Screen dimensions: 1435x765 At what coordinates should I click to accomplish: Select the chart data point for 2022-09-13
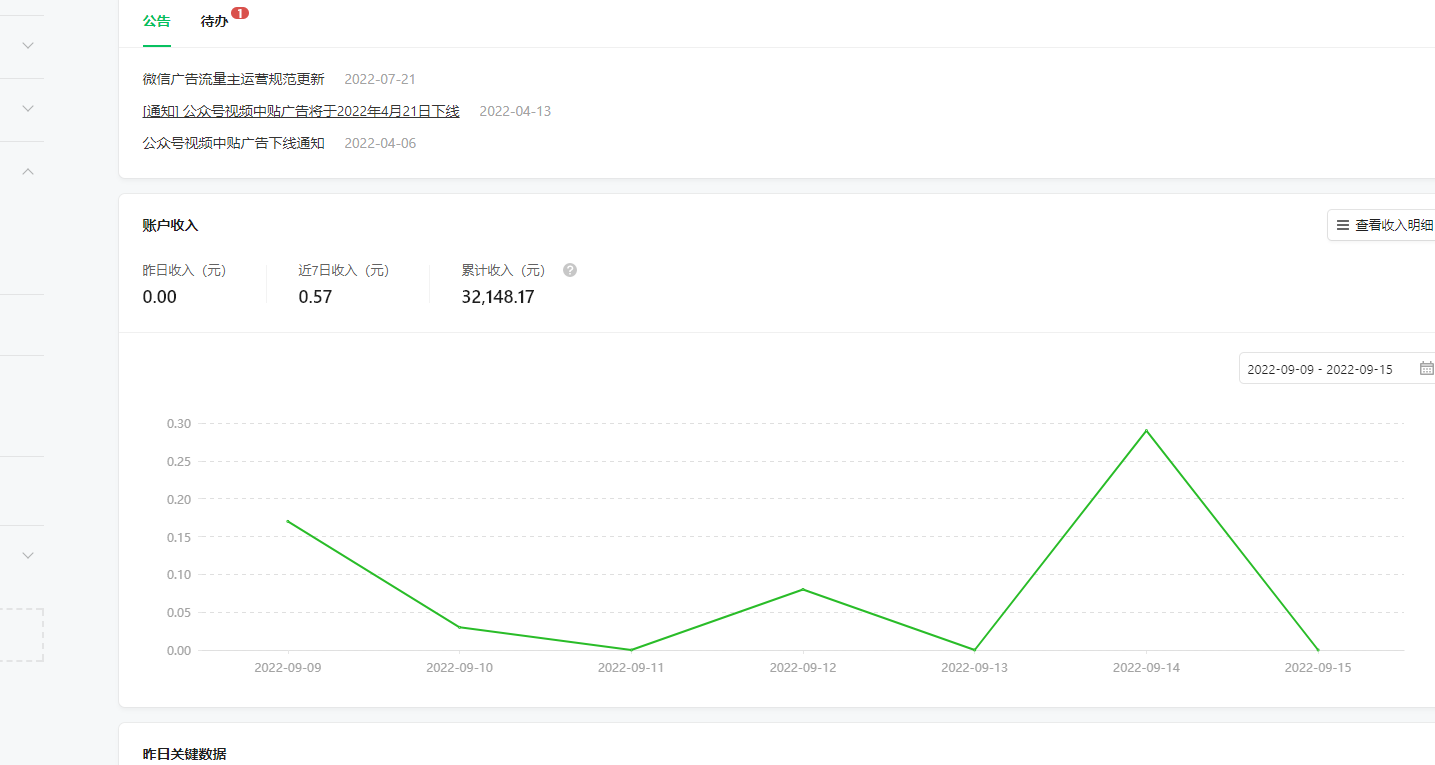(974, 650)
